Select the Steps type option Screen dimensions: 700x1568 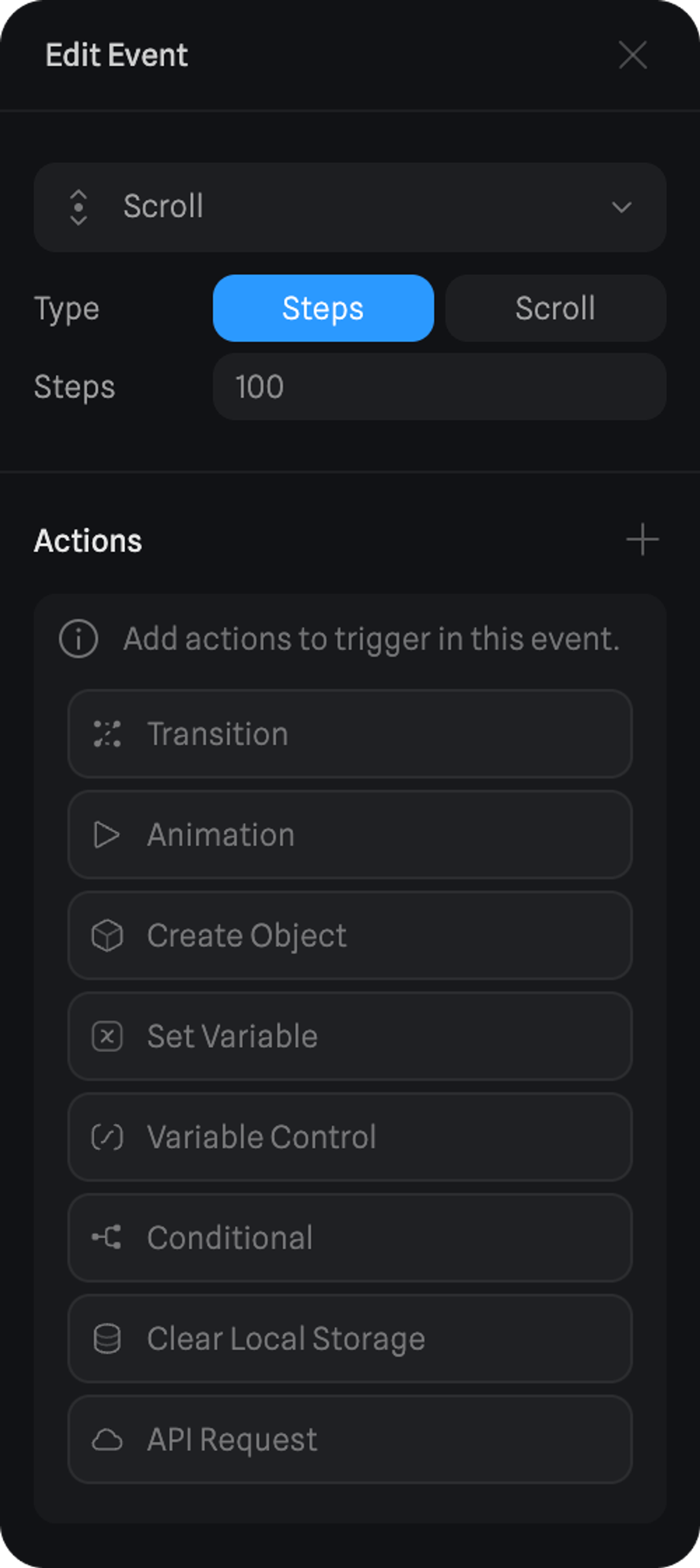[323, 308]
